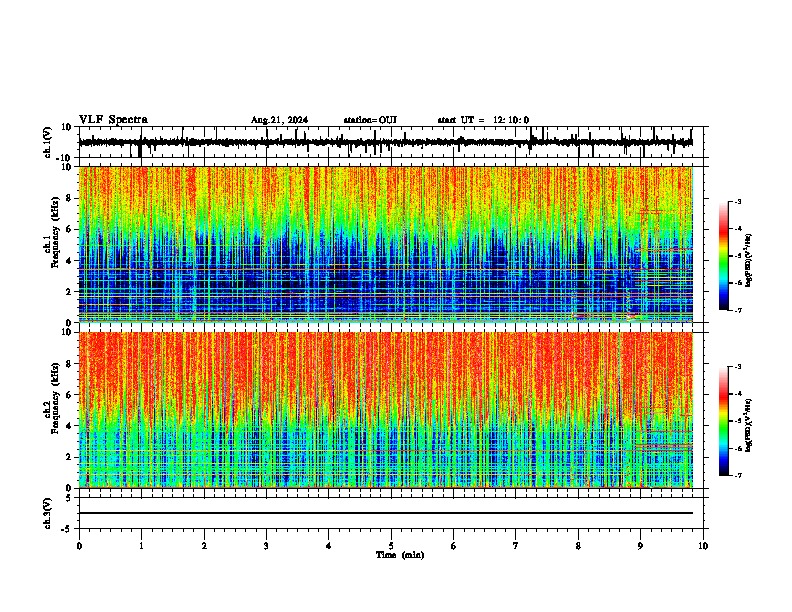Viewport: 792px width, 612px height.
Task: Click time axis tick label "9"
Action: pyautogui.click(x=640, y=546)
